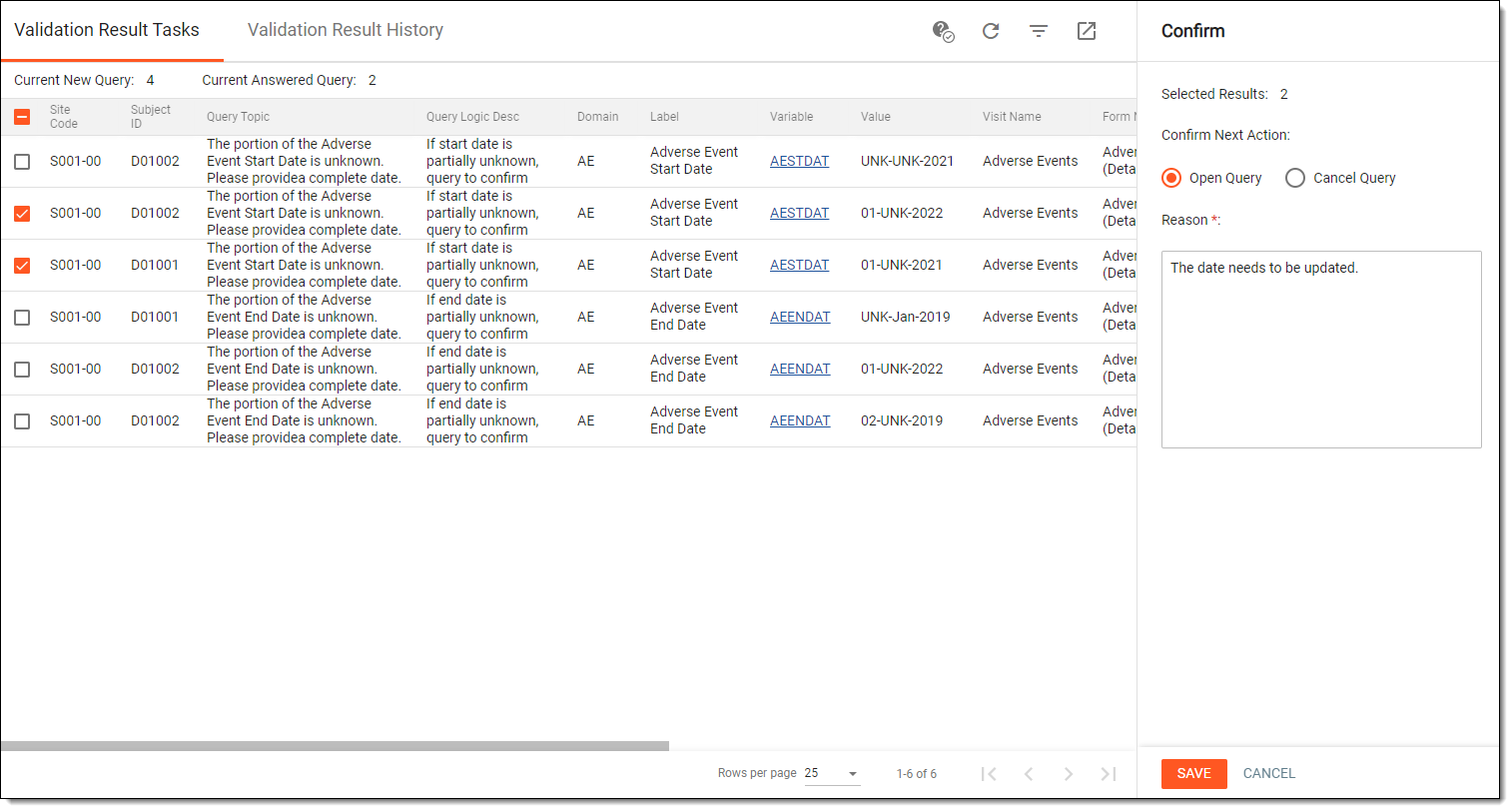Click the CANCEL button
The height and width of the screenshot is (811, 1512).
click(x=1269, y=774)
